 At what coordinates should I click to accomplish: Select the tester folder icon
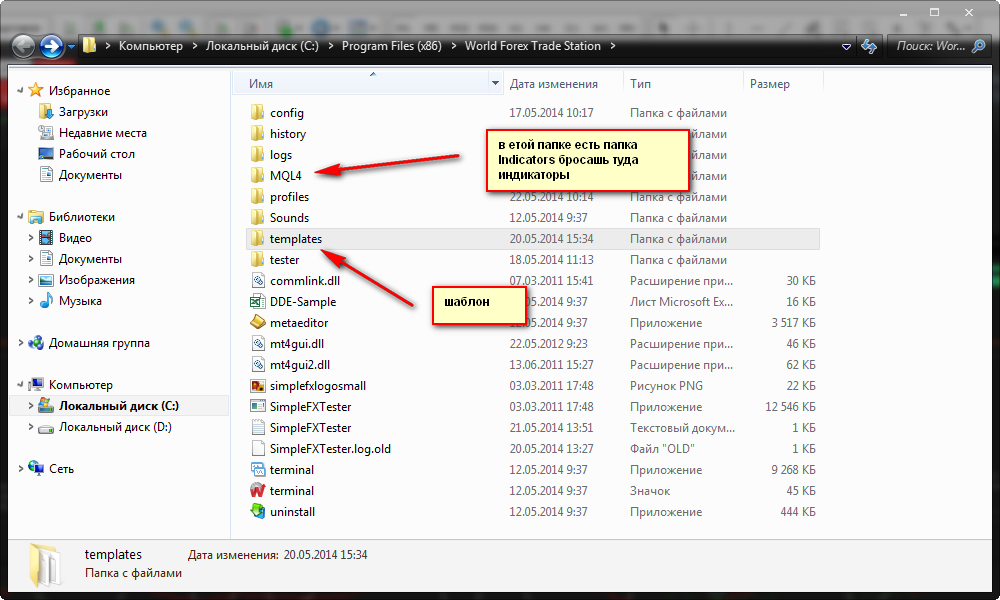[x=258, y=260]
